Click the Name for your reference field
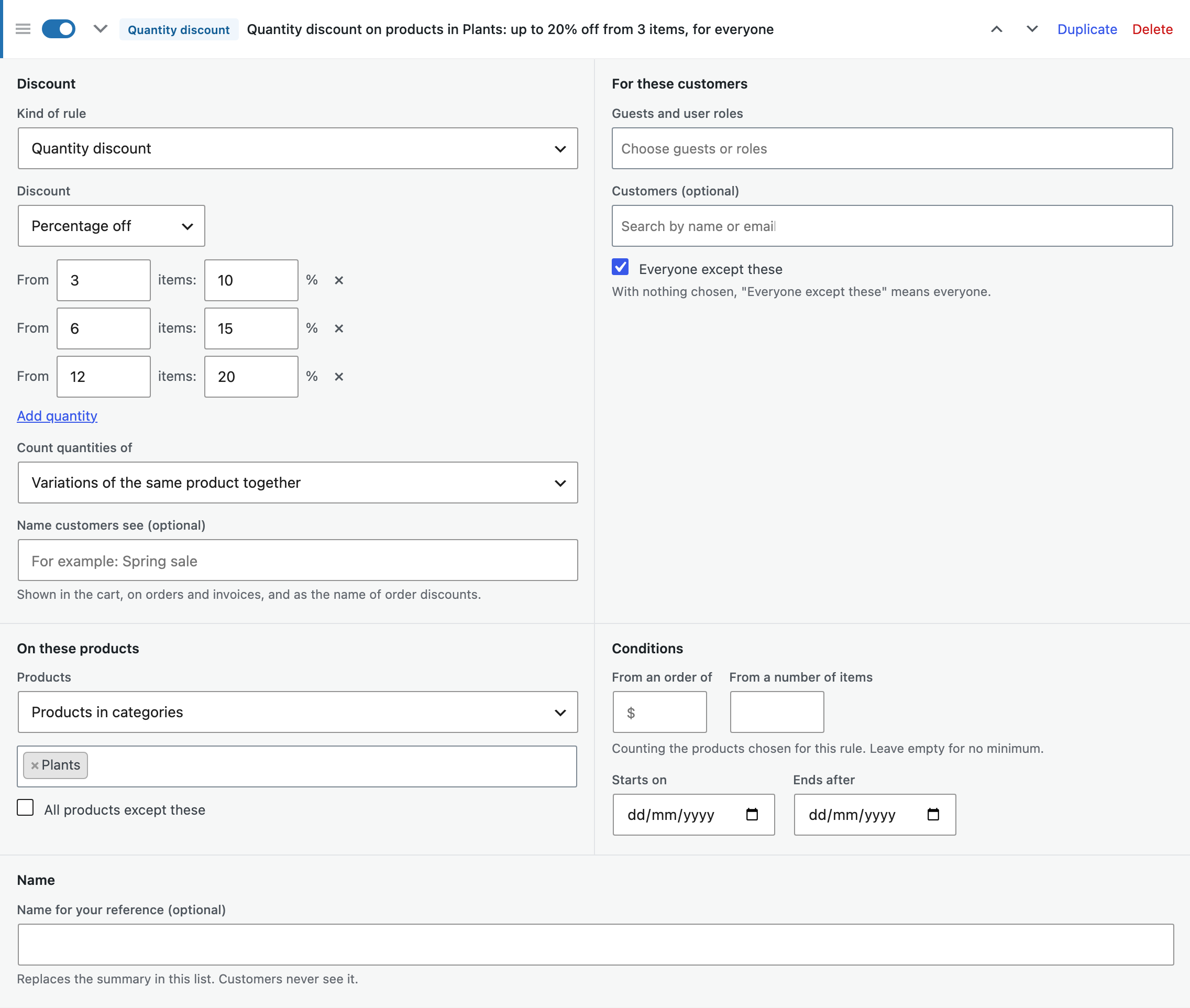The width and height of the screenshot is (1190, 1008). pos(596,945)
